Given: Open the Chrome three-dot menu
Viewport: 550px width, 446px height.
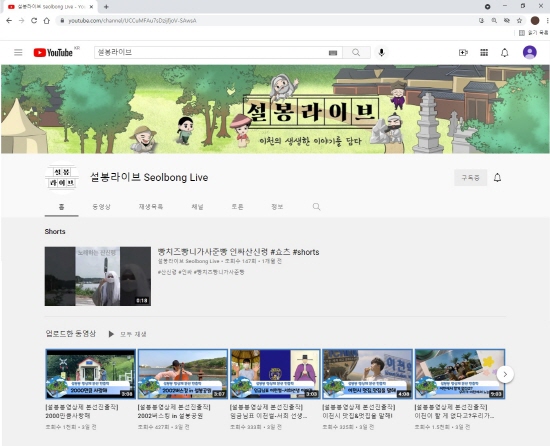Looking at the screenshot, I should click(547, 21).
